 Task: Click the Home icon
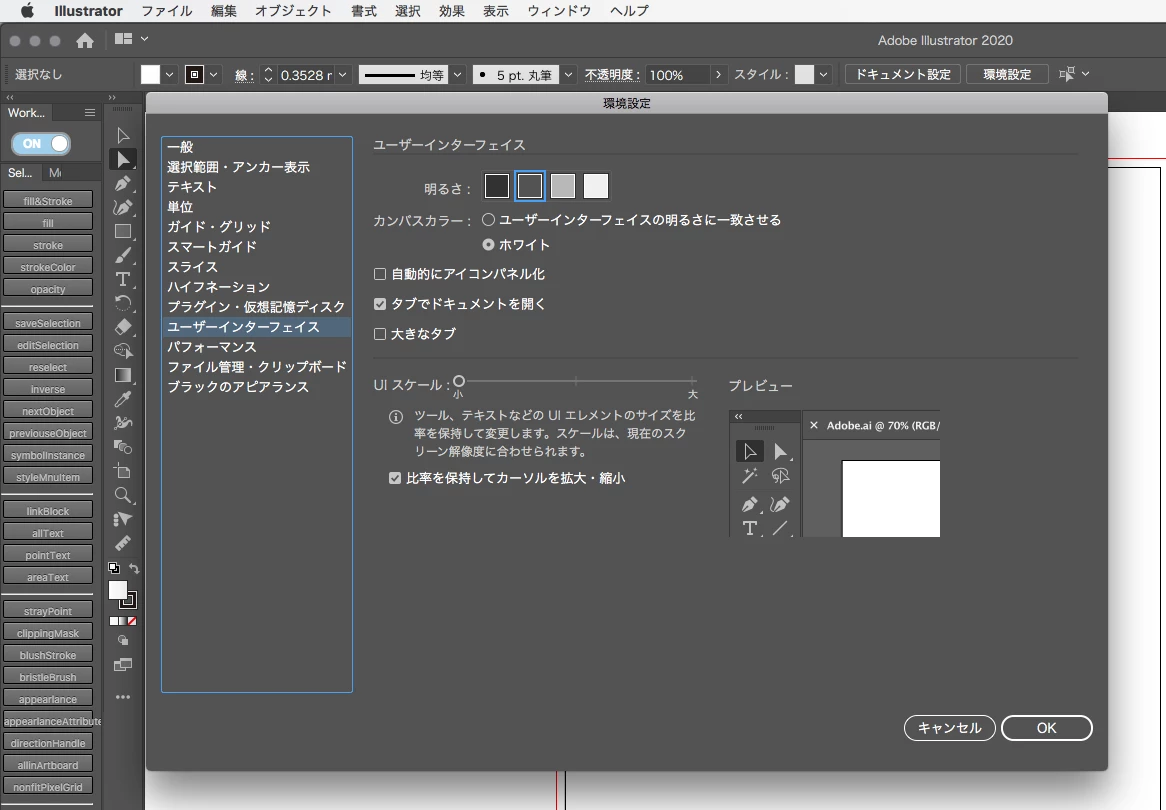(x=85, y=40)
